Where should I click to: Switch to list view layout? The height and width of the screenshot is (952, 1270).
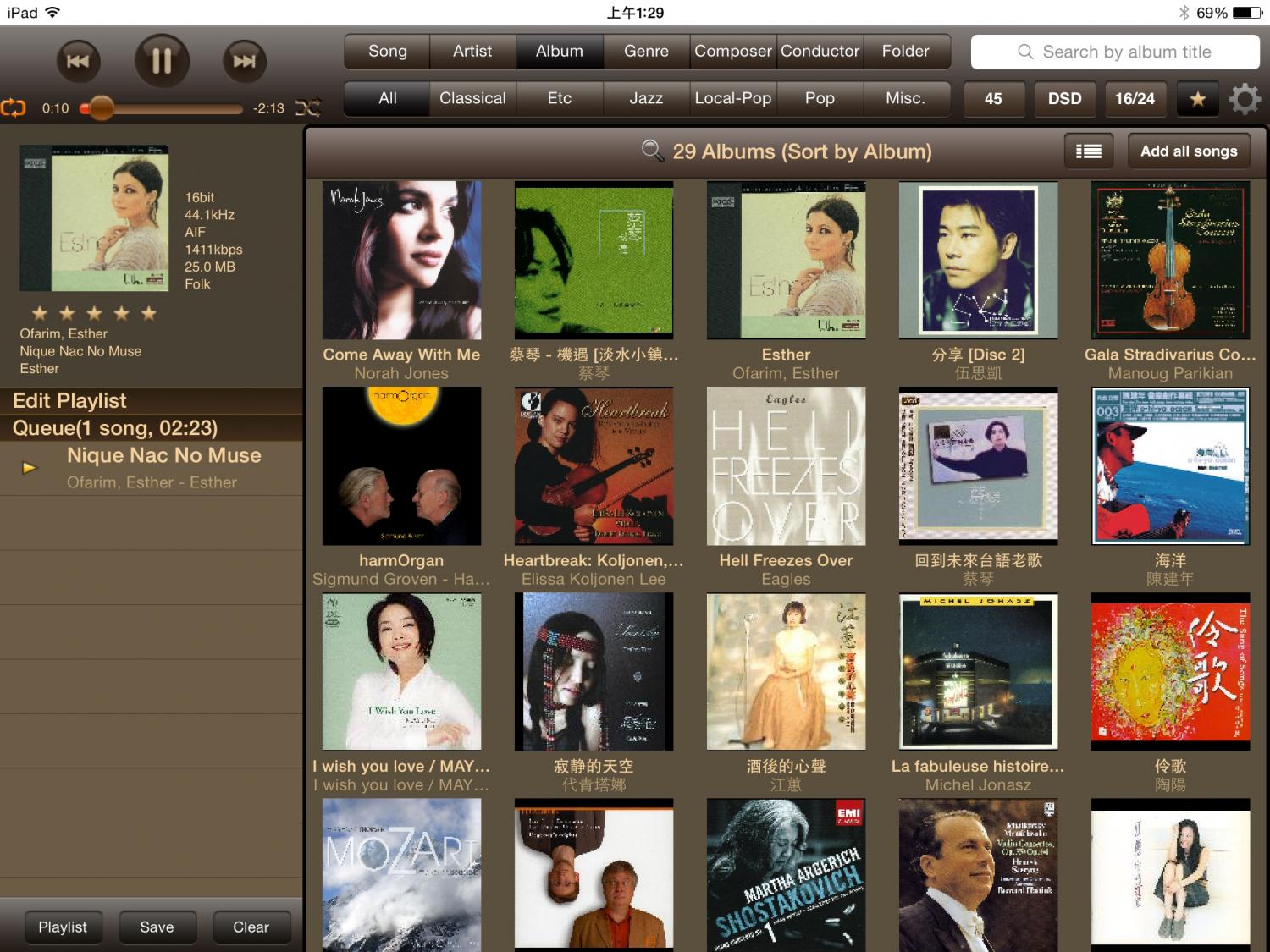pyautogui.click(x=1088, y=151)
